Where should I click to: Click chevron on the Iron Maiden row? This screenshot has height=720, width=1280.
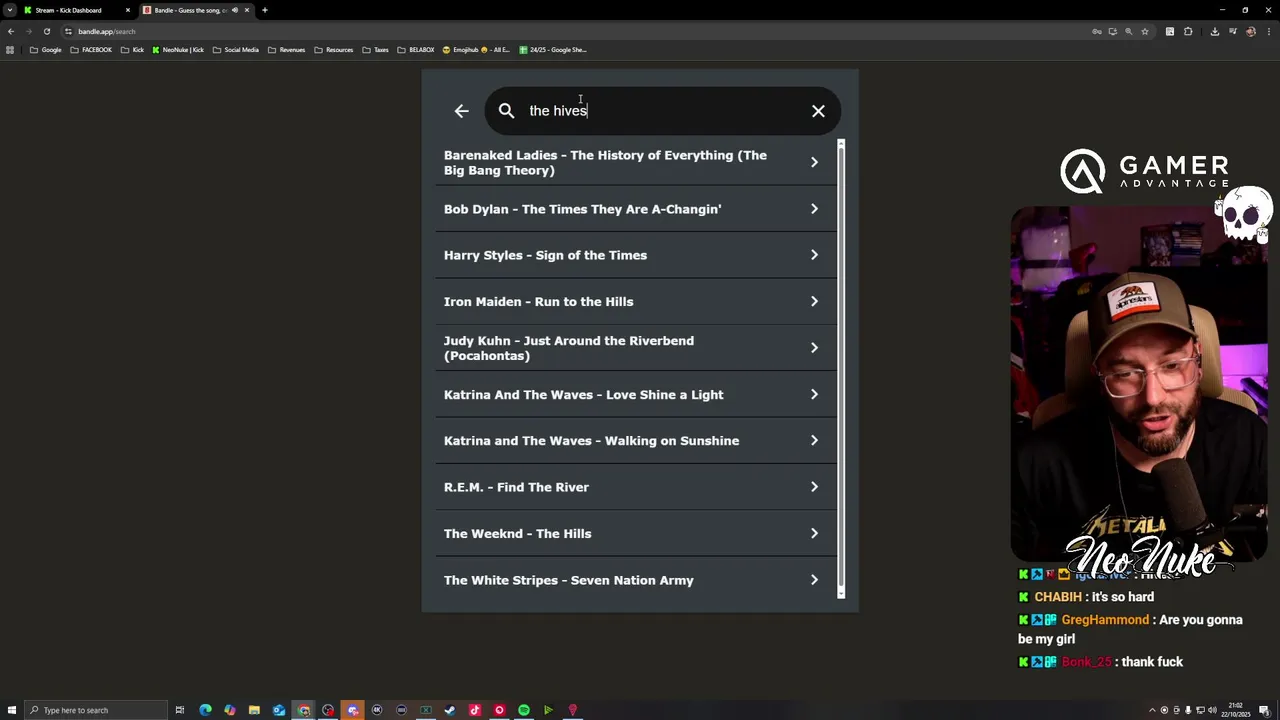point(814,301)
